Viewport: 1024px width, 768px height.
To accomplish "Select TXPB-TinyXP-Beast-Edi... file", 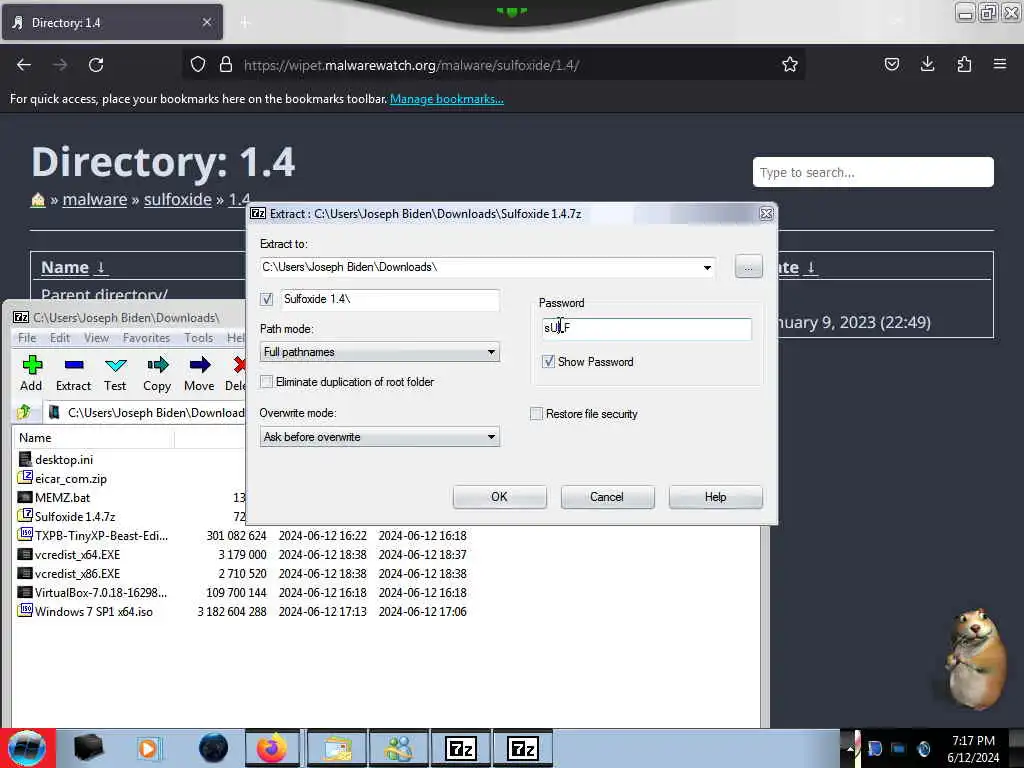I will coord(101,536).
